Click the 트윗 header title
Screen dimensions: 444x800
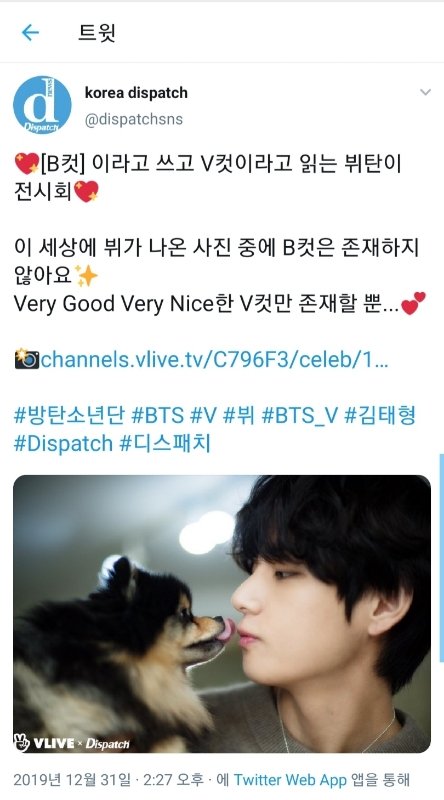point(97,33)
